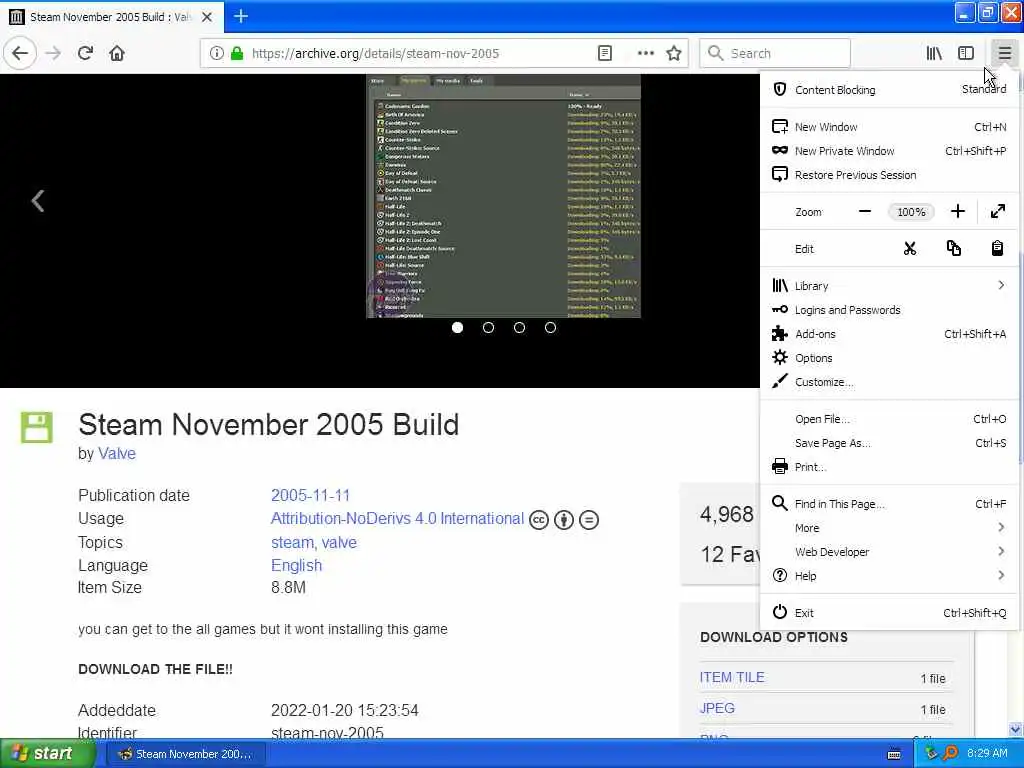Select Steam November taskbar button

[185, 754]
